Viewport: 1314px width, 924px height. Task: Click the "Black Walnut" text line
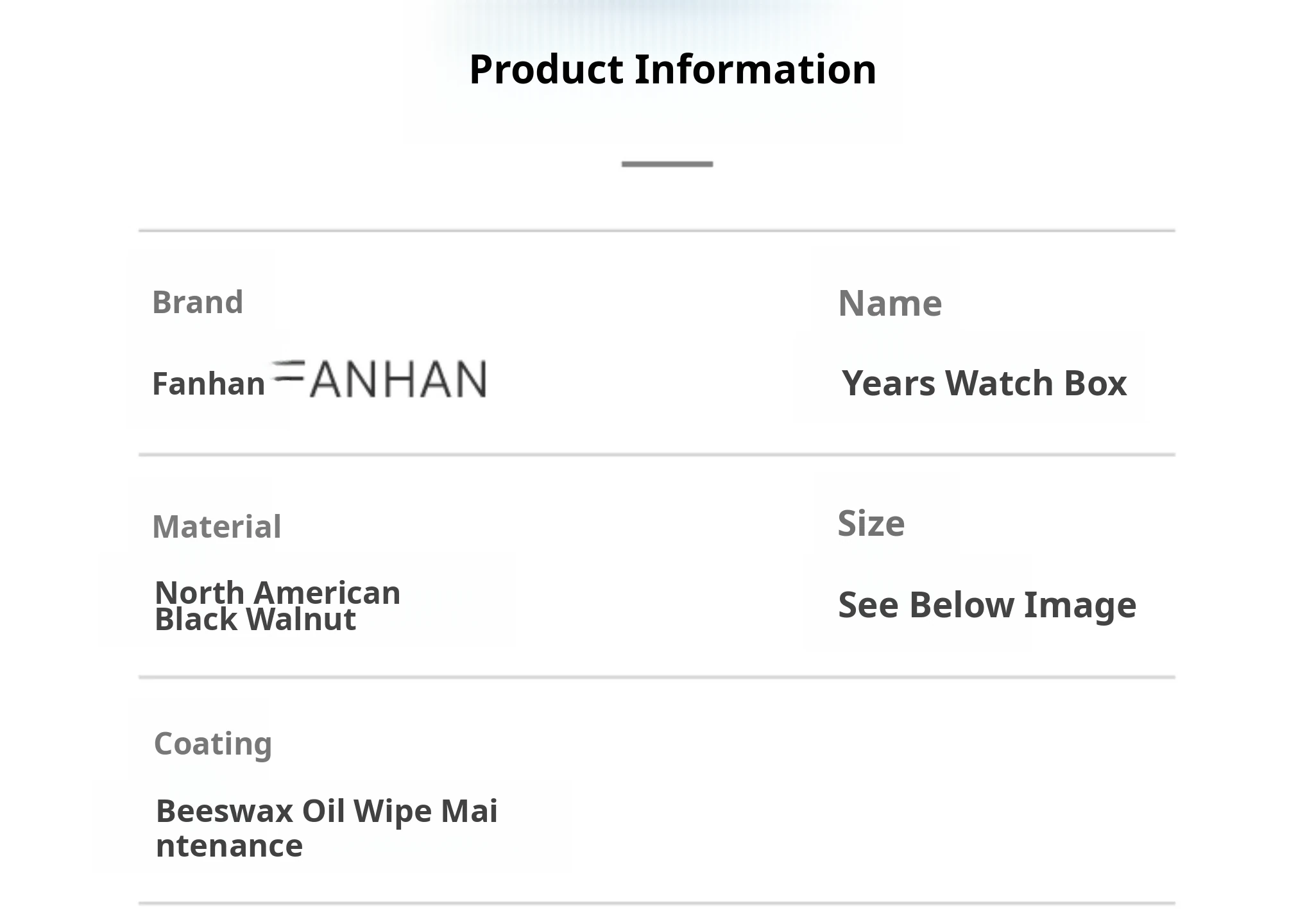(255, 620)
